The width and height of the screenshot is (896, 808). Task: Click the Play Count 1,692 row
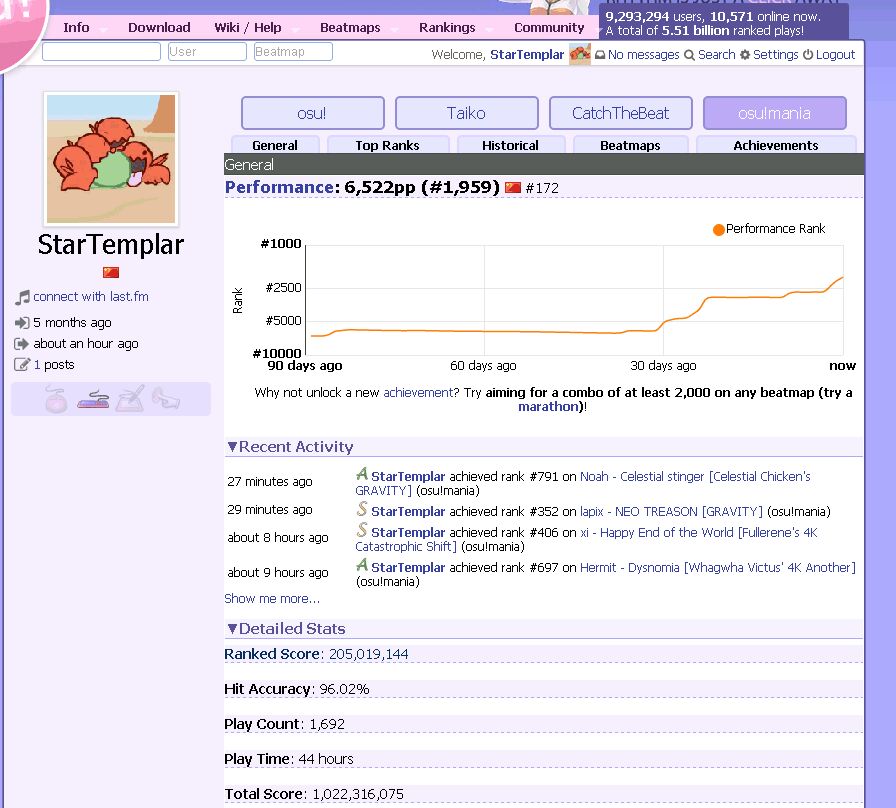tap(543, 724)
